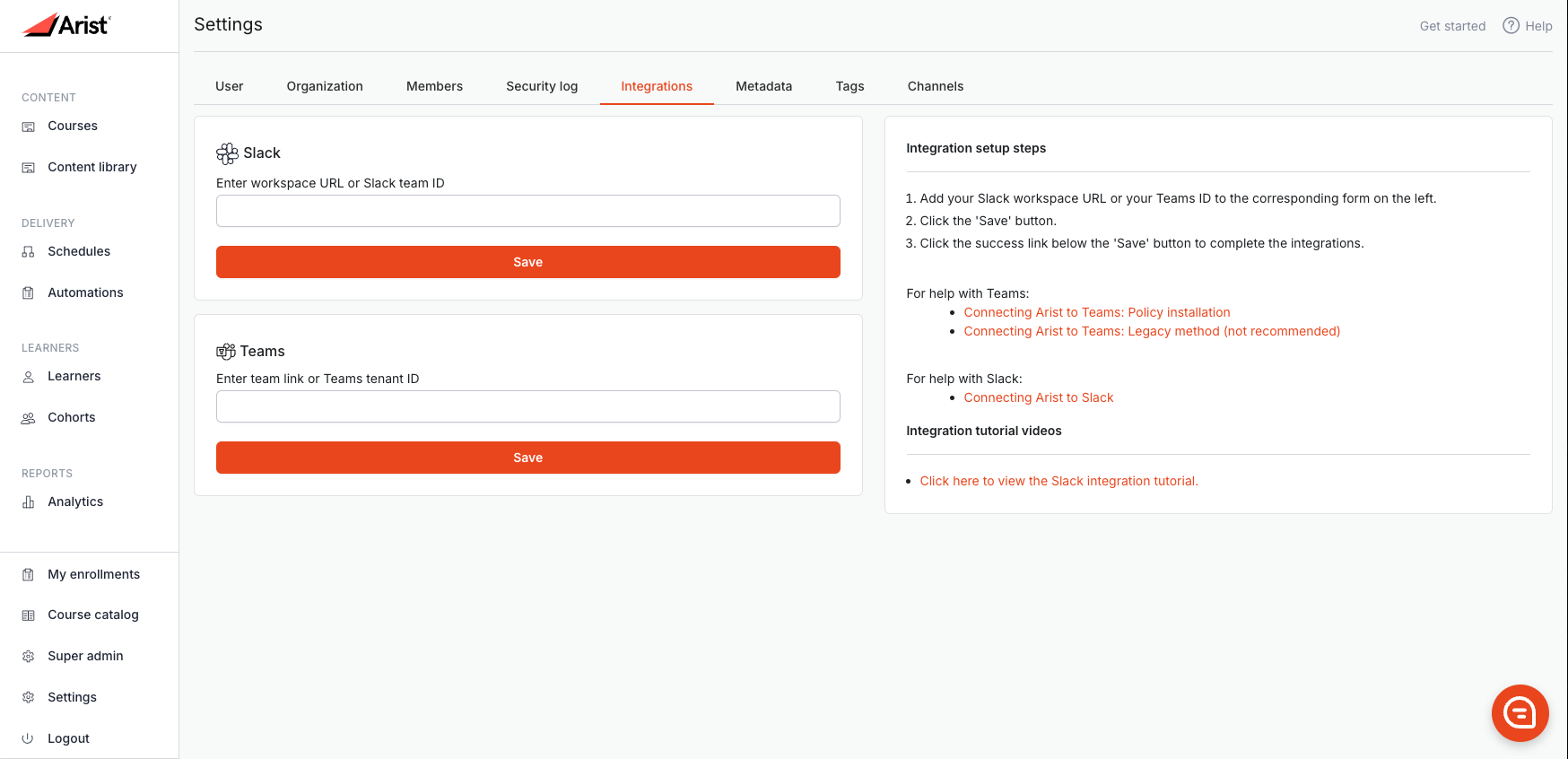Go to Learners page
Screen dimensions: 1568x759
click(x=74, y=376)
